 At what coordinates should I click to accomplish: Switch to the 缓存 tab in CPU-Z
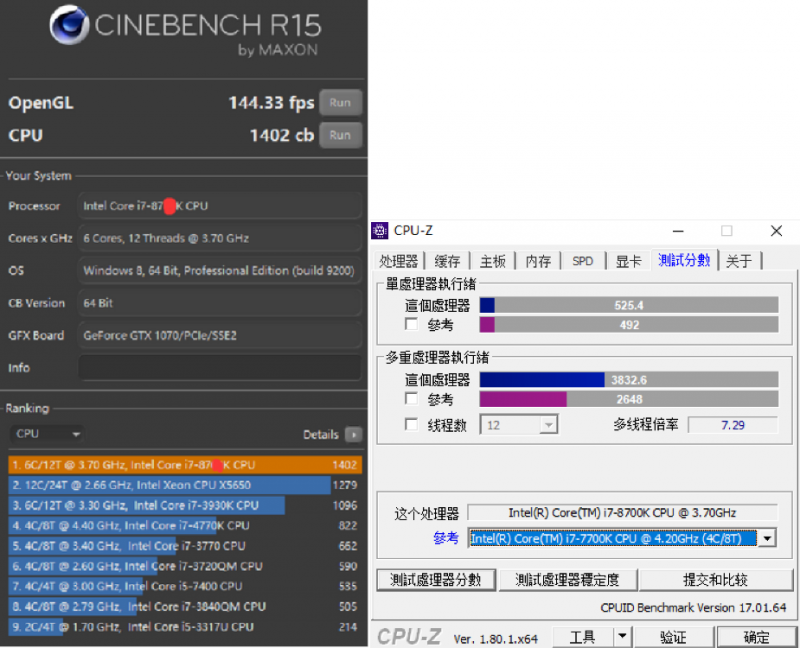[447, 261]
